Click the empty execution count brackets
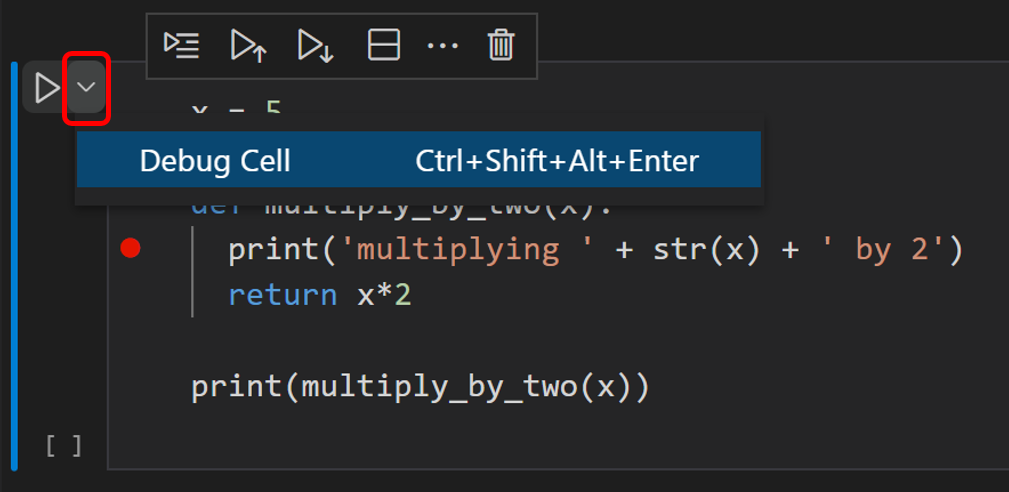Screen dimensions: 1009x492 pos(64,446)
